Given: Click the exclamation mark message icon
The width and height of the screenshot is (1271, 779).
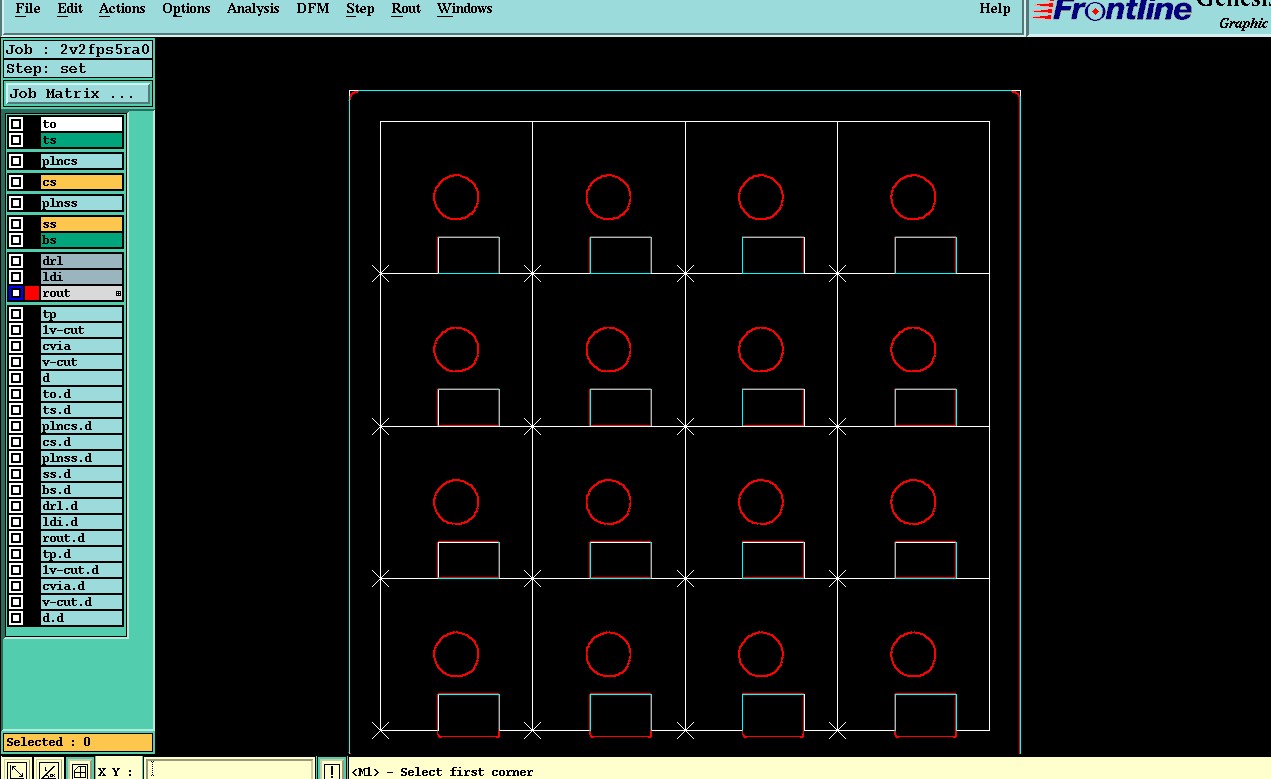Looking at the screenshot, I should (x=332, y=770).
